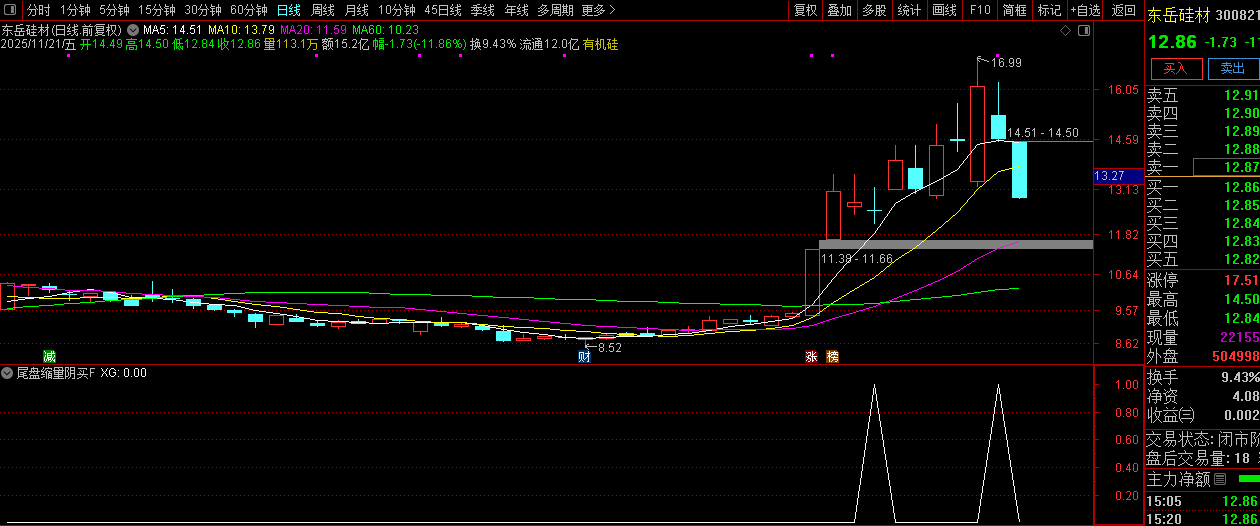The width and height of the screenshot is (1260, 526).
Task: Click the 财 financial report marker
Action: 584,356
